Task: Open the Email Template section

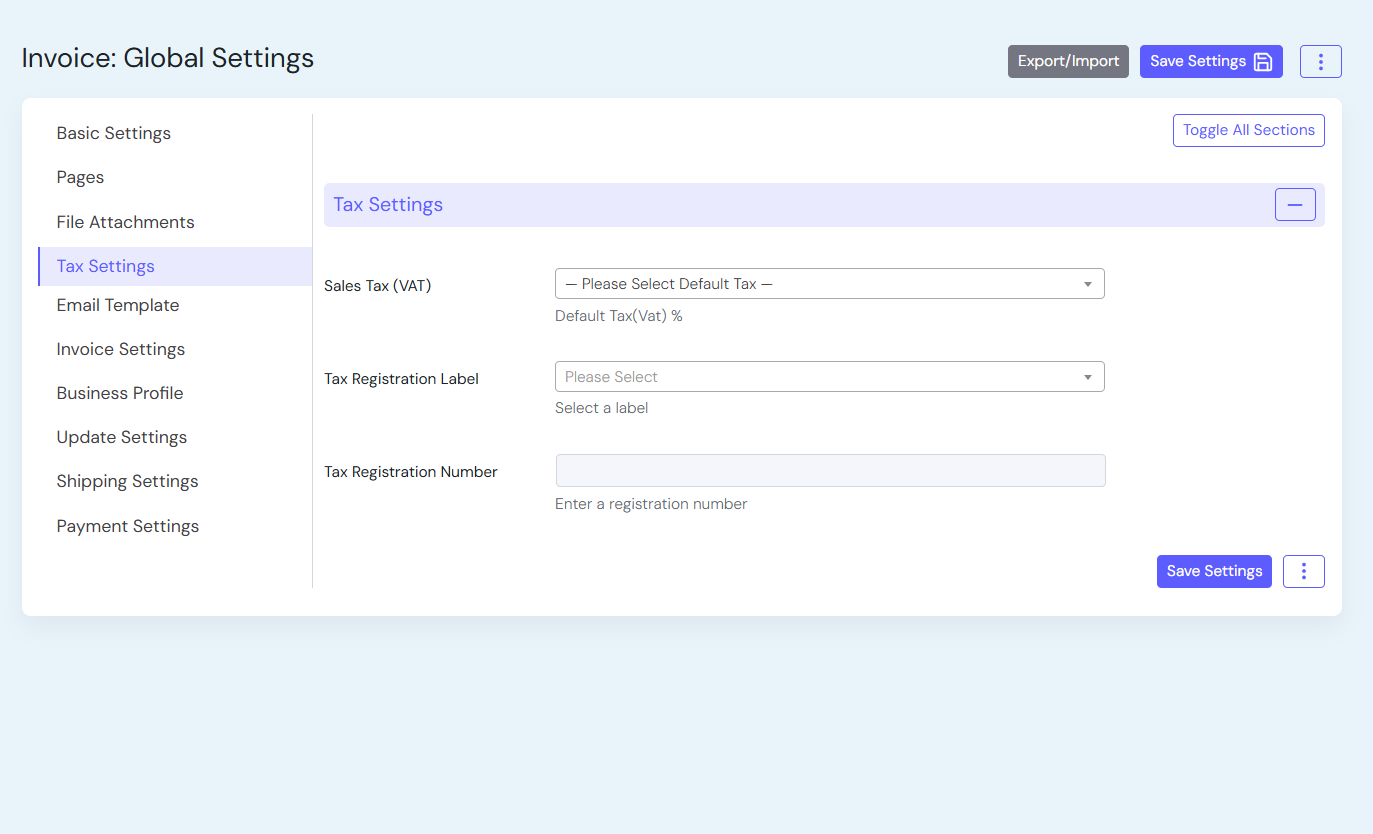Action: tap(118, 305)
